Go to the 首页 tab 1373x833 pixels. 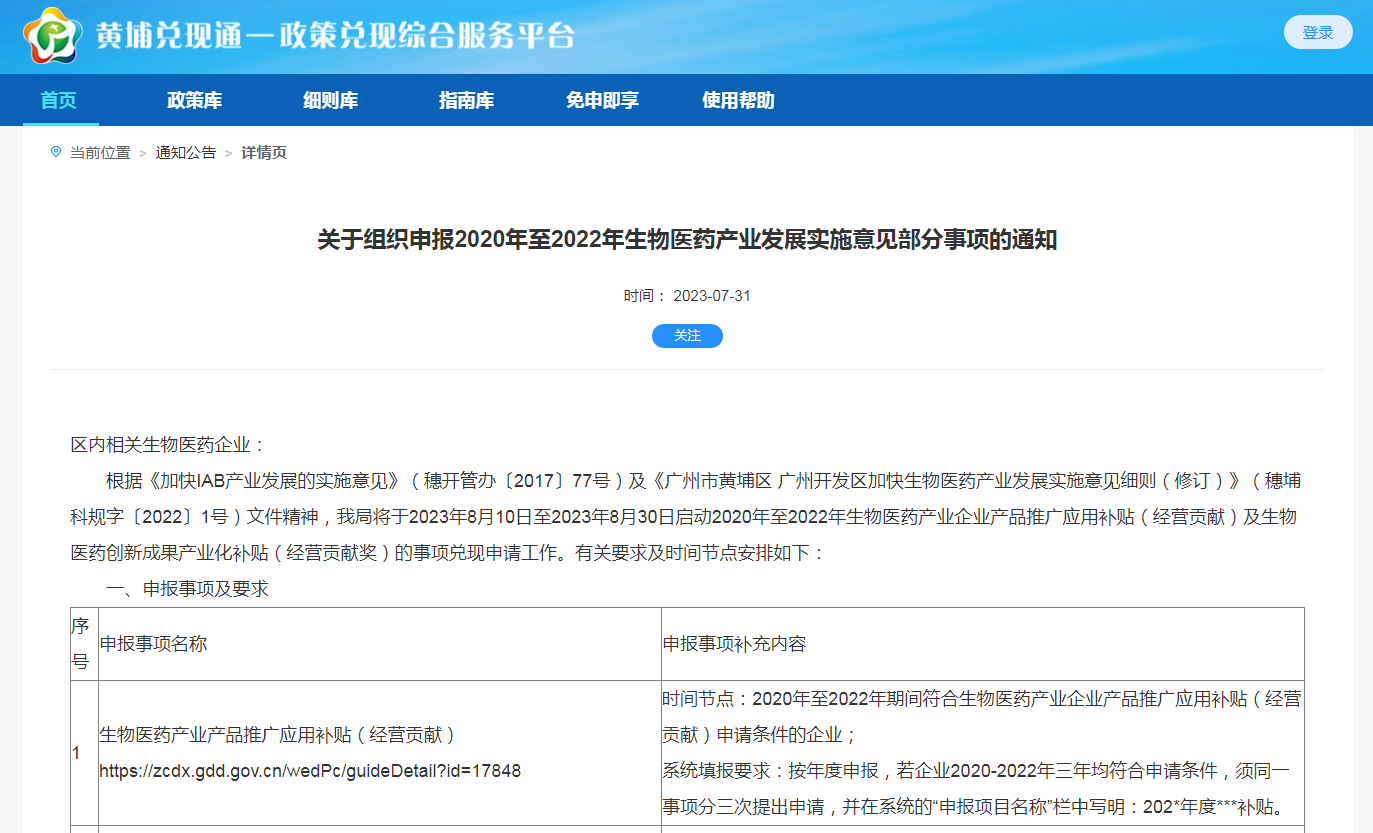click(x=59, y=100)
